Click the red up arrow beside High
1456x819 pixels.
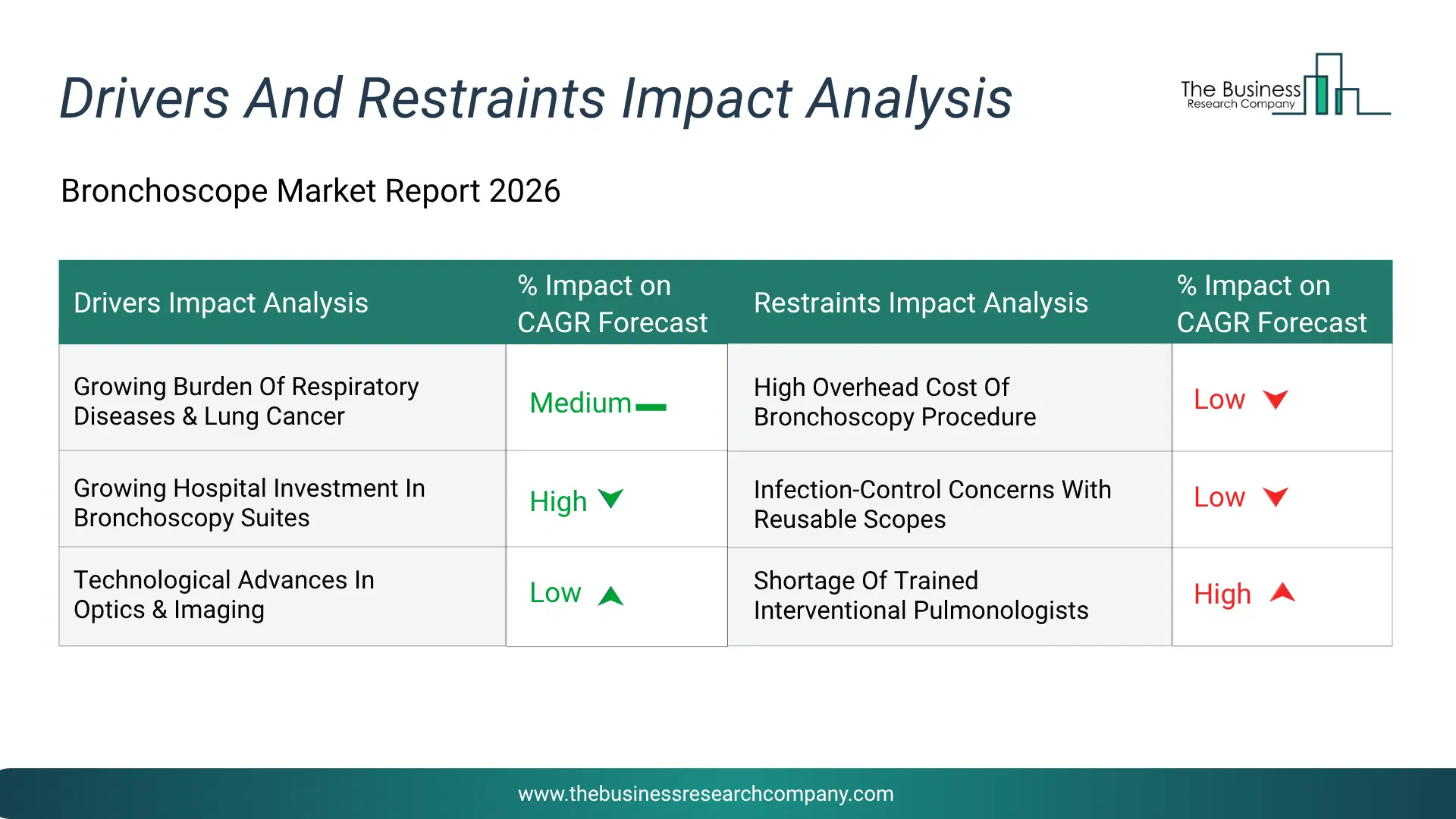point(1282,592)
